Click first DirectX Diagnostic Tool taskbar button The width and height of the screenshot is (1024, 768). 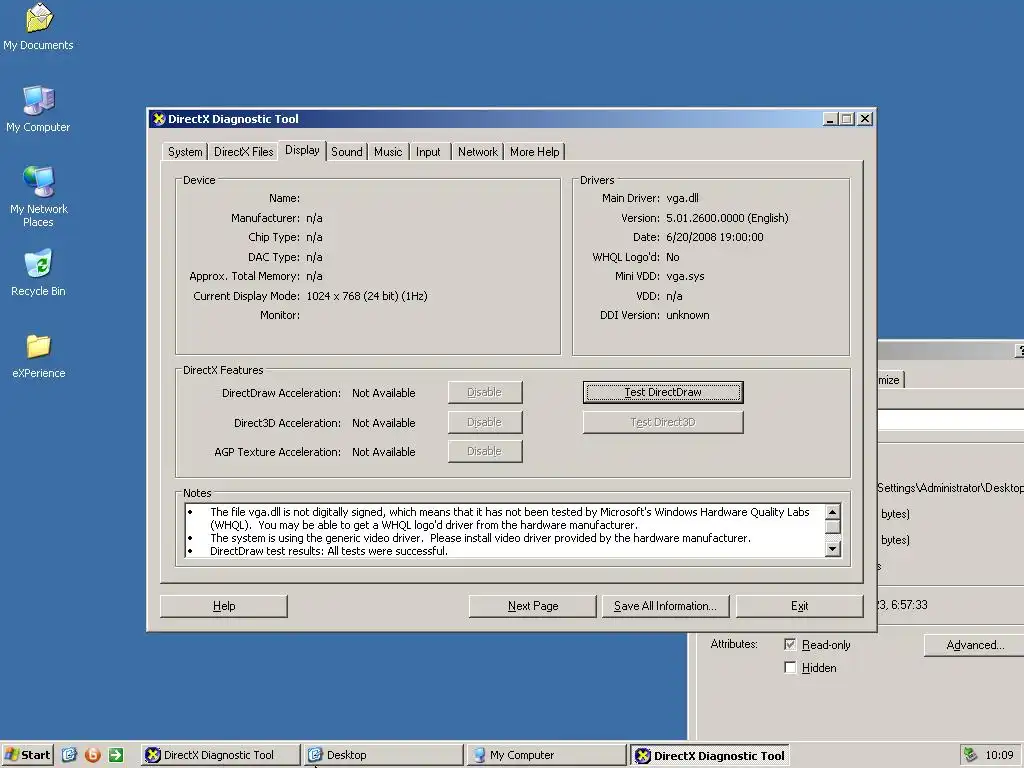click(x=220, y=755)
